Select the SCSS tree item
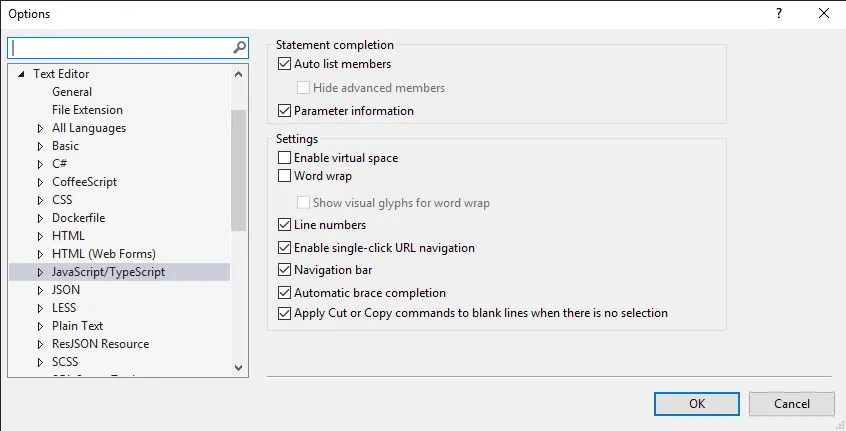The image size is (846, 431). coord(65,361)
